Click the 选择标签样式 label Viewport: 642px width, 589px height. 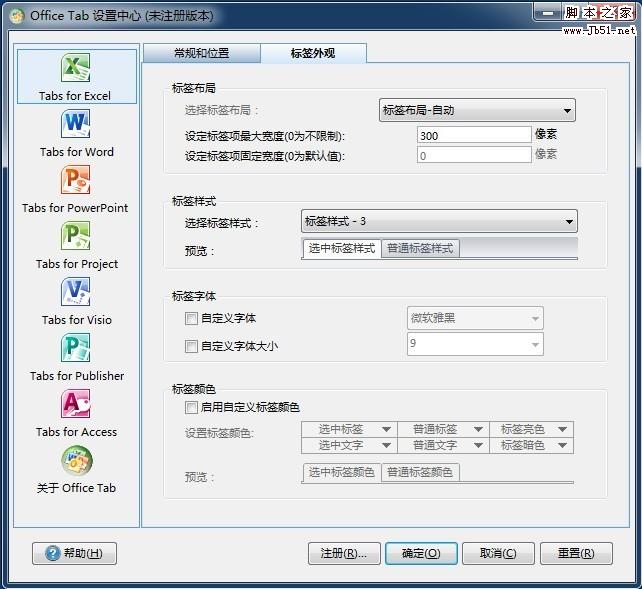(222, 223)
